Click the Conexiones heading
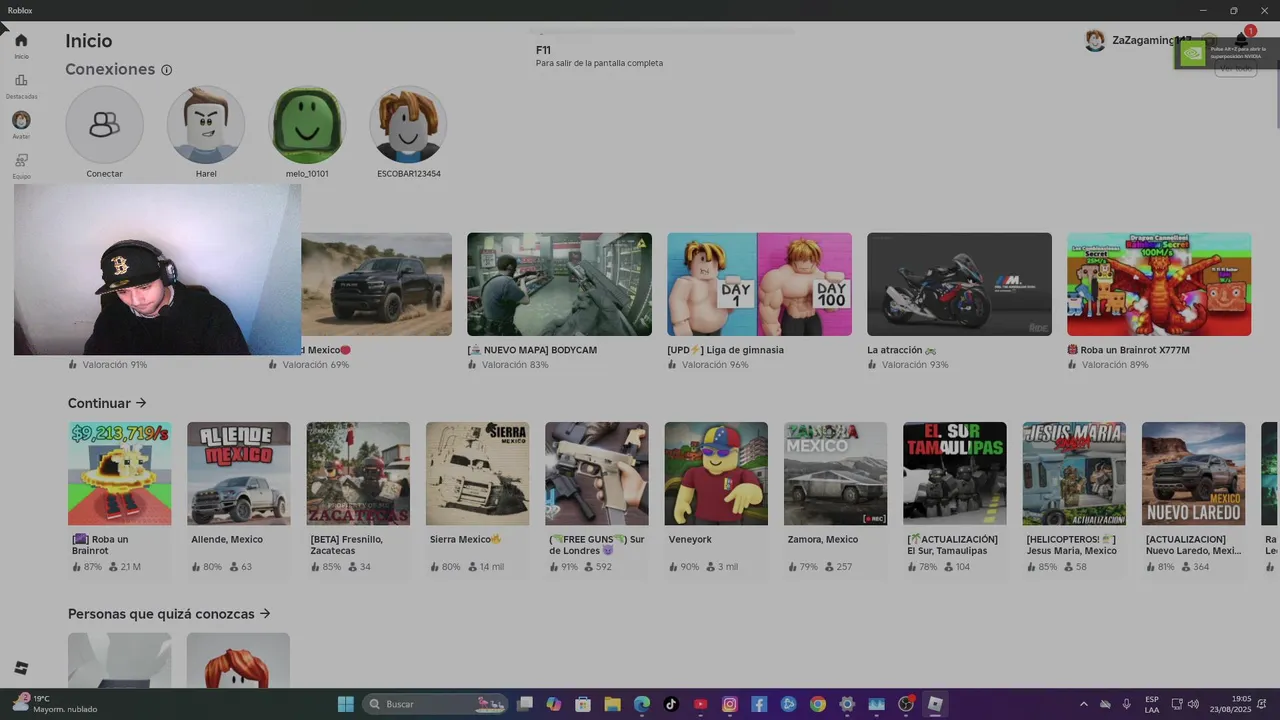This screenshot has height=720, width=1280. [x=110, y=69]
